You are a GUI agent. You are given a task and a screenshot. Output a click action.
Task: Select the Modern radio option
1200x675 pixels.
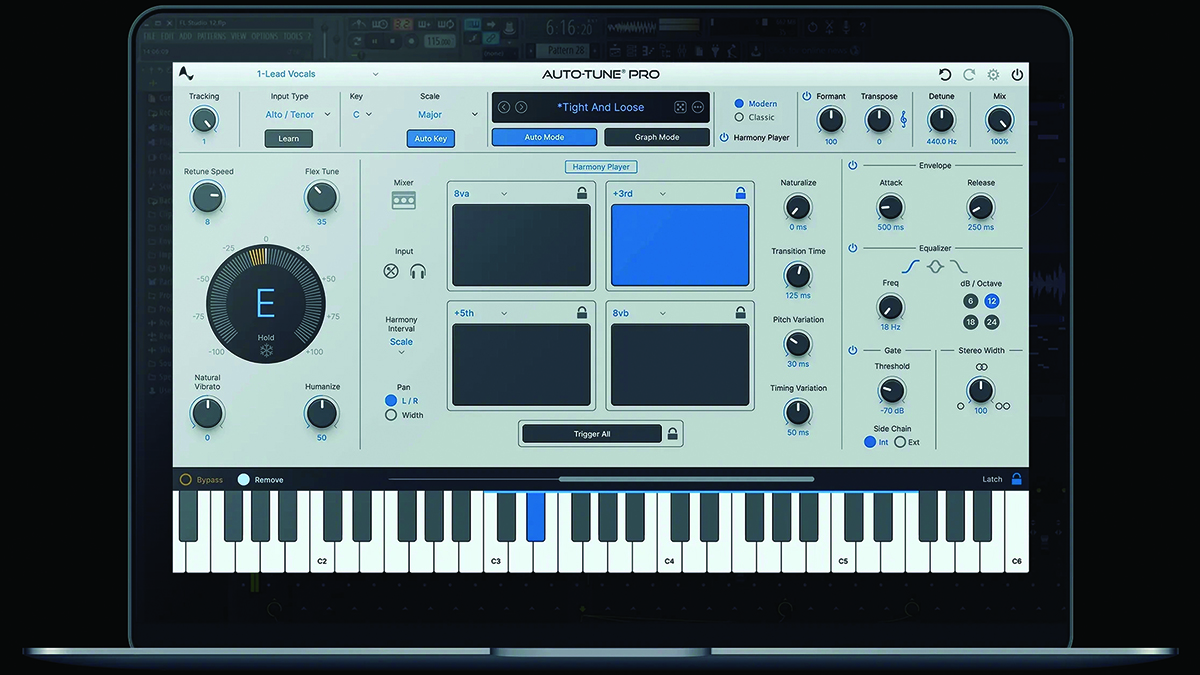(x=739, y=103)
